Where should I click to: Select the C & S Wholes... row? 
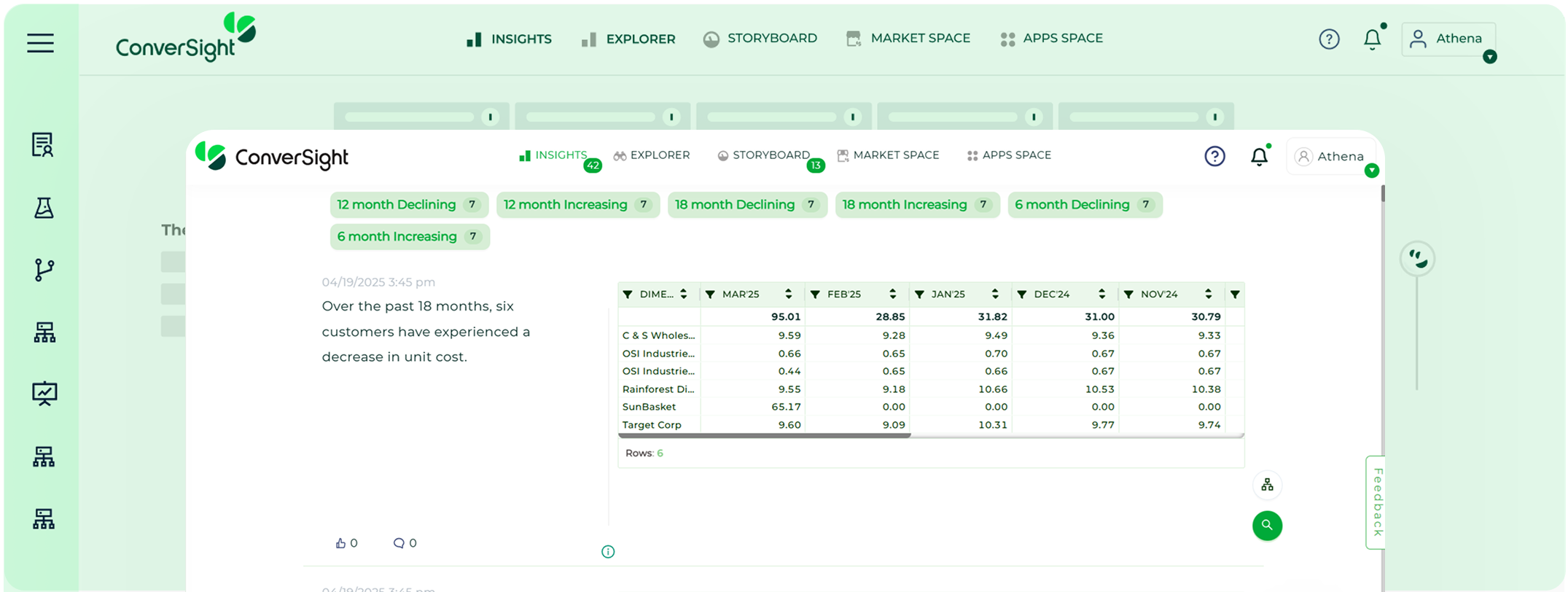click(930, 335)
